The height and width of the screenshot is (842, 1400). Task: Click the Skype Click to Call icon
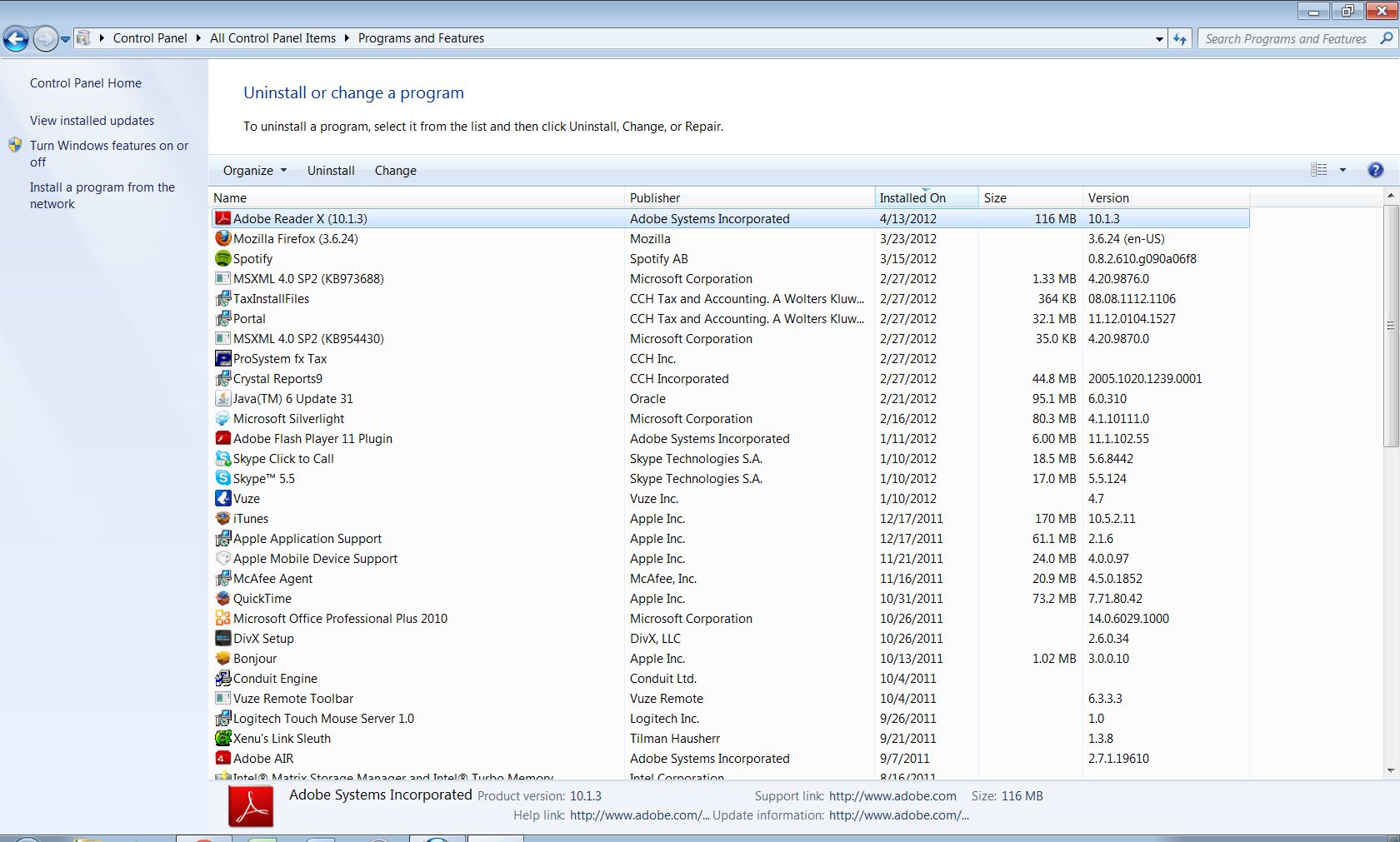[x=222, y=458]
